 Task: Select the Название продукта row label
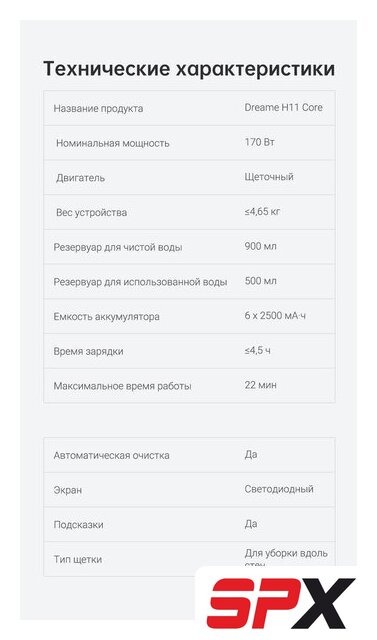(98, 109)
